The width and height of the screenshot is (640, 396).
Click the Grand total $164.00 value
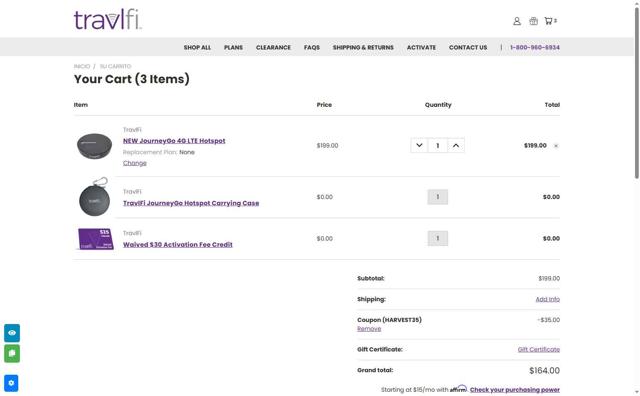tap(544, 371)
